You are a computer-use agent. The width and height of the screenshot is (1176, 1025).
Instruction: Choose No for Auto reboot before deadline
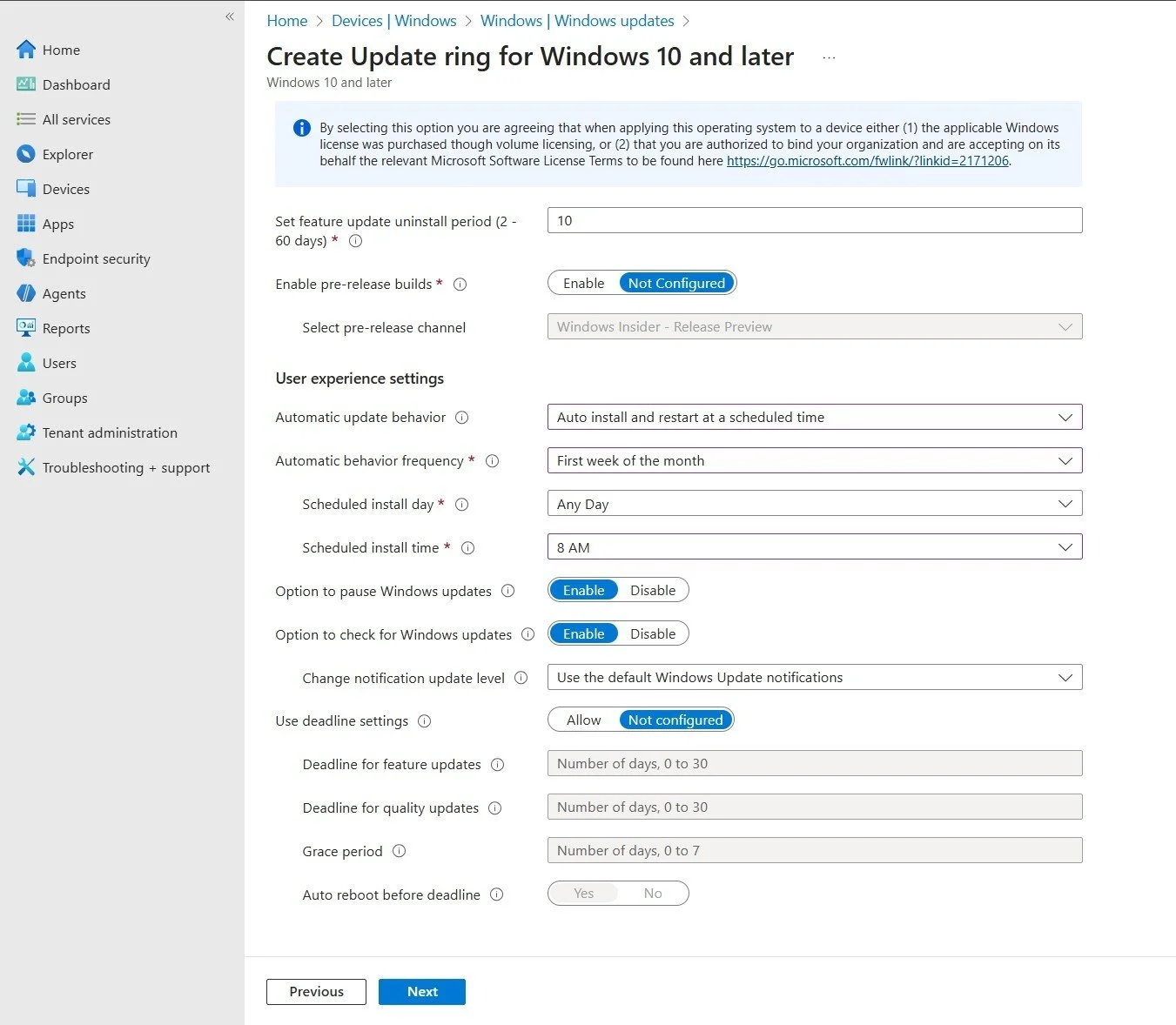coord(653,894)
